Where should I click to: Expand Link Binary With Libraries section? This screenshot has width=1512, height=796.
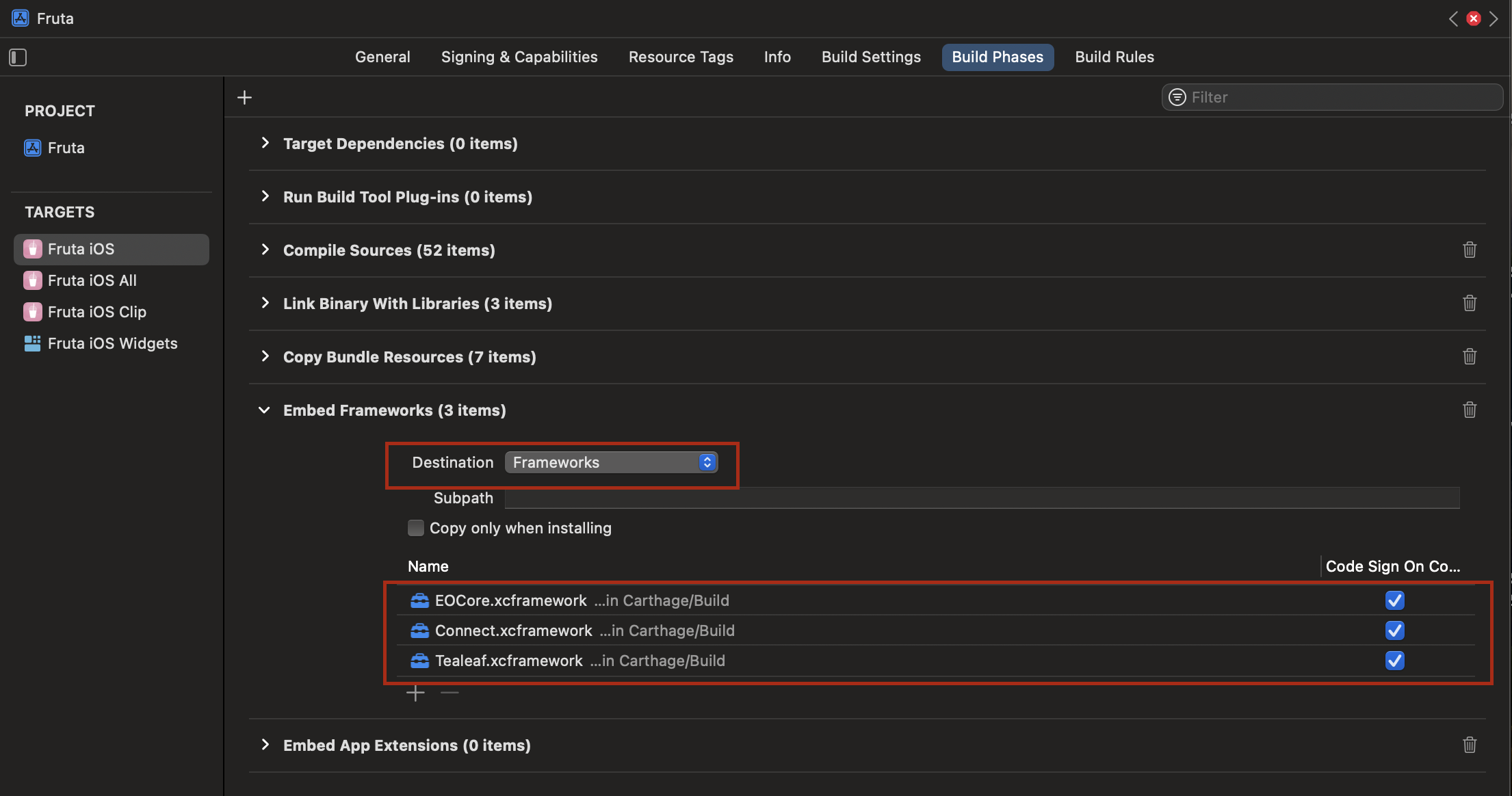click(x=265, y=303)
